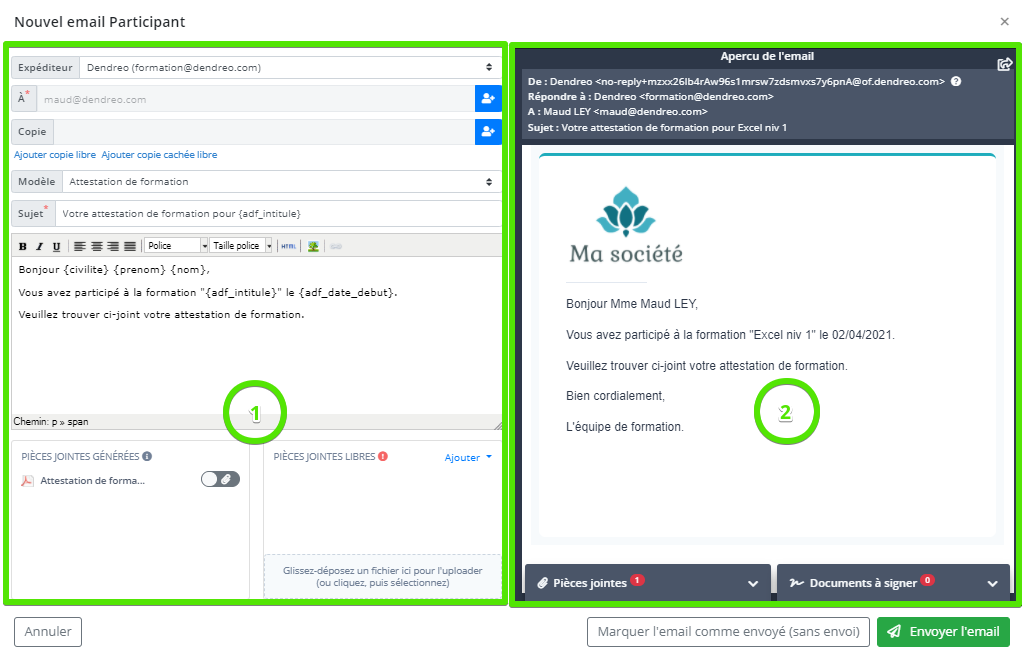
Task: Click the file drop zone to upload
Action: (x=383, y=576)
